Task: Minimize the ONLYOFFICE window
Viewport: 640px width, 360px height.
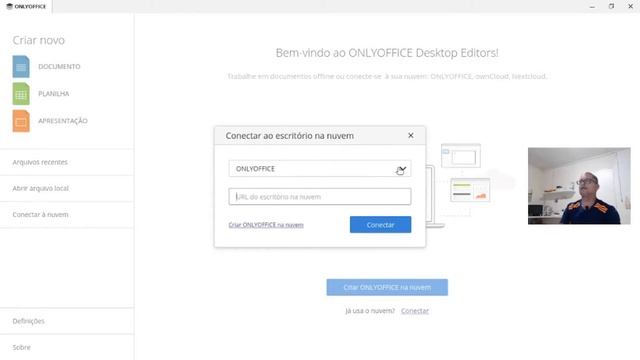Action: 592,7
